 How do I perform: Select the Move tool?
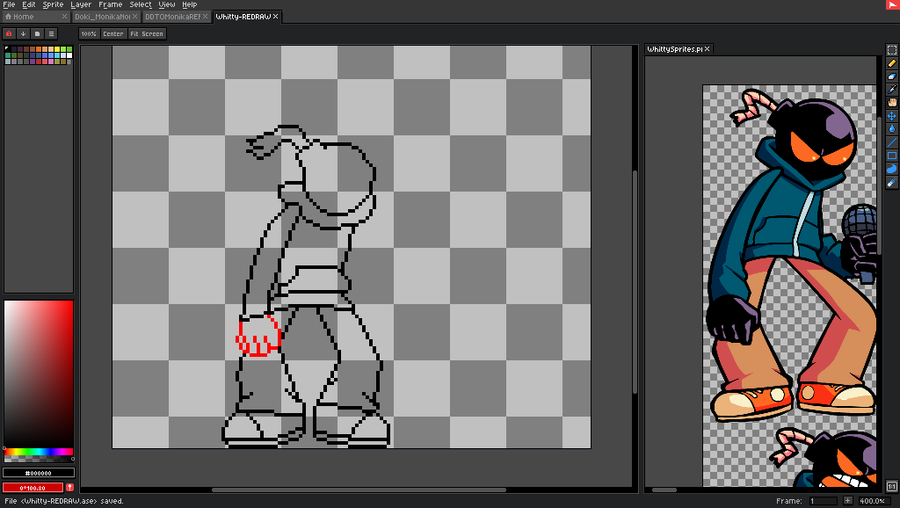(891, 116)
